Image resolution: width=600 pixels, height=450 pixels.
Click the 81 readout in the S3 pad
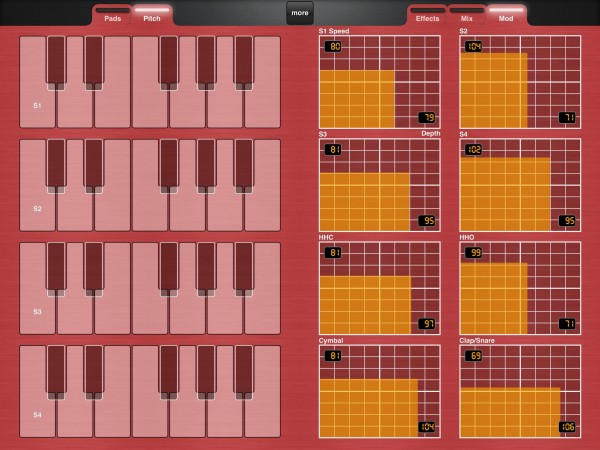point(333,150)
